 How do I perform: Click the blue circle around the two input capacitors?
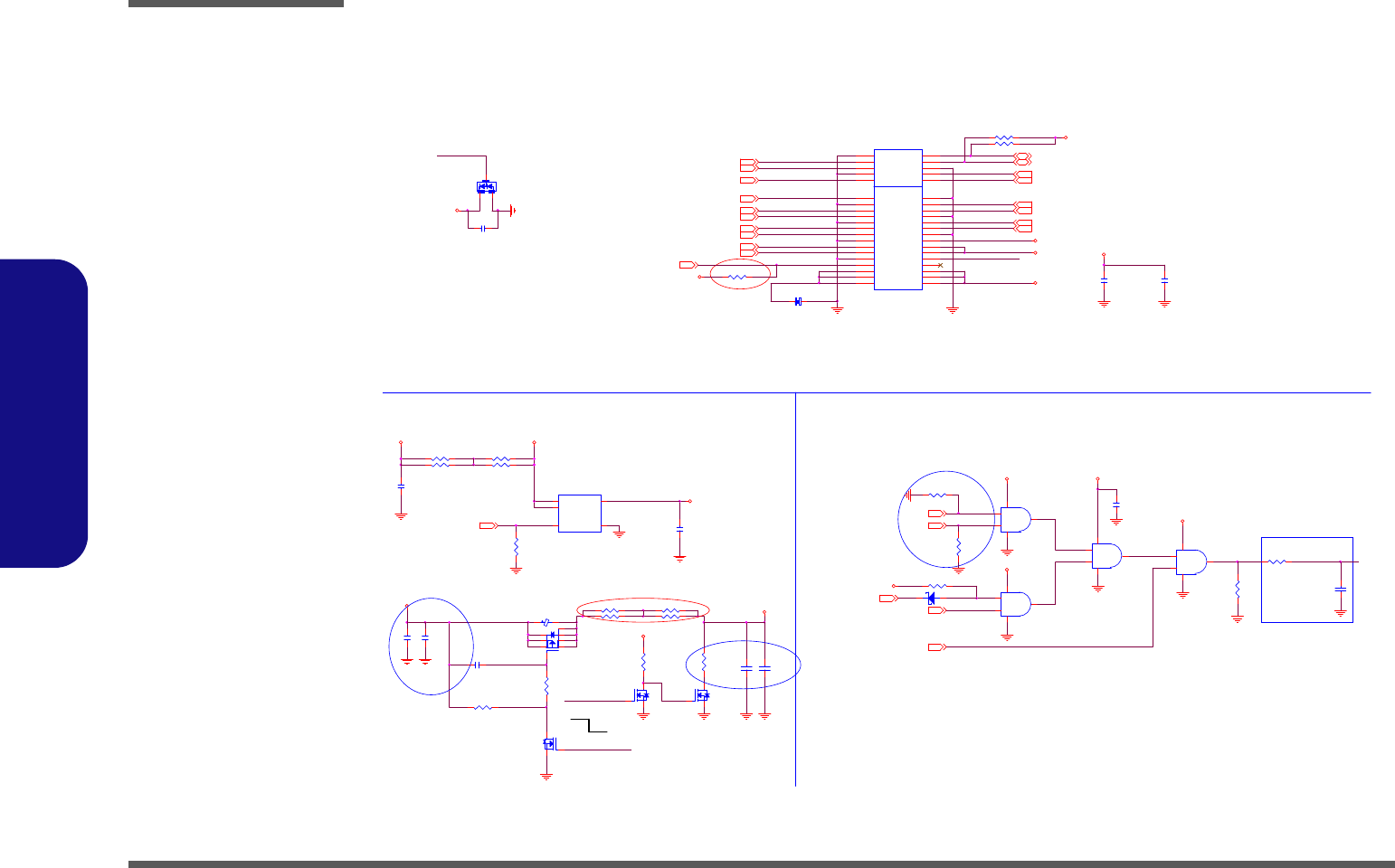(x=431, y=646)
